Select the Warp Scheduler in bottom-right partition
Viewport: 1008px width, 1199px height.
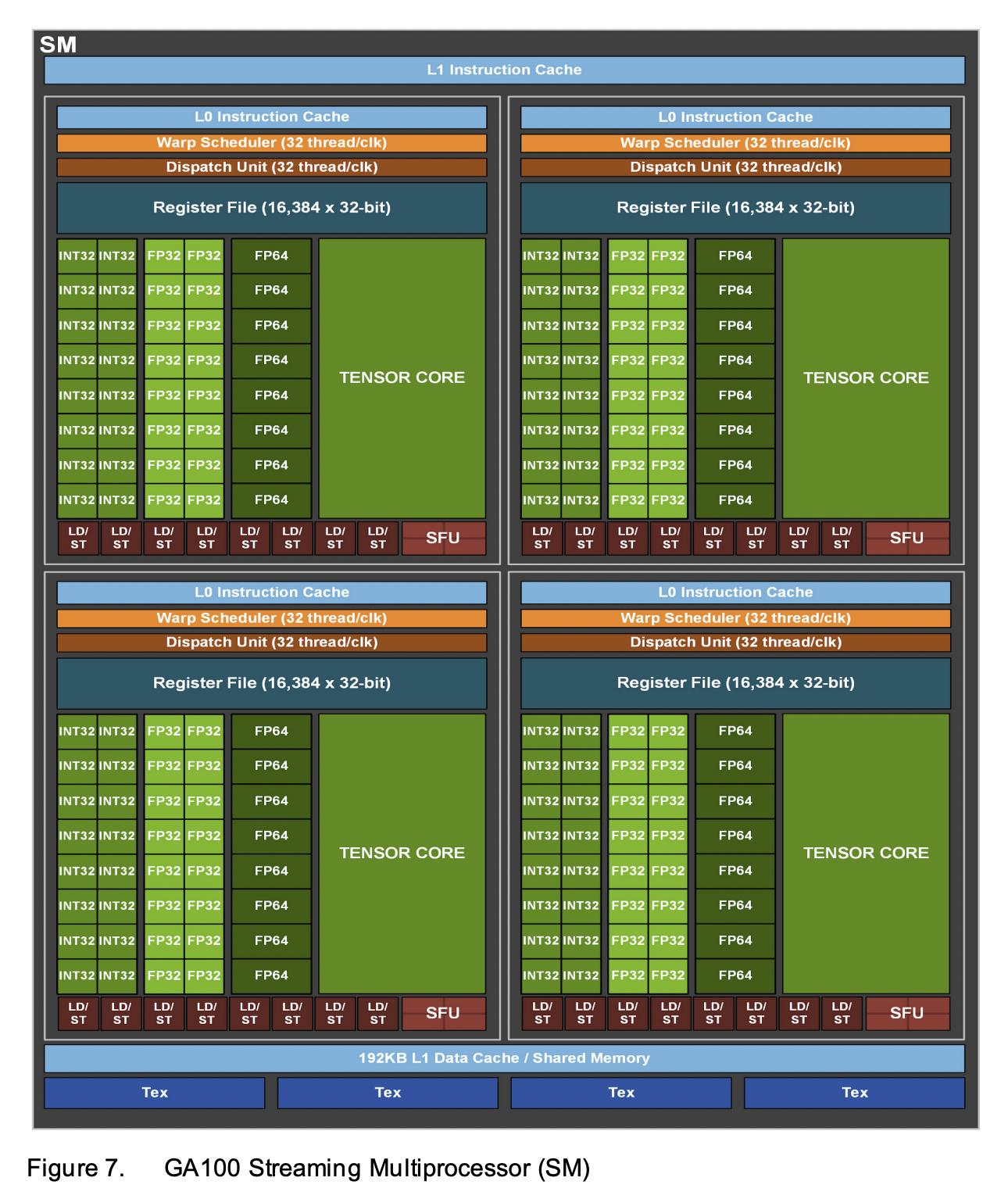click(735, 618)
